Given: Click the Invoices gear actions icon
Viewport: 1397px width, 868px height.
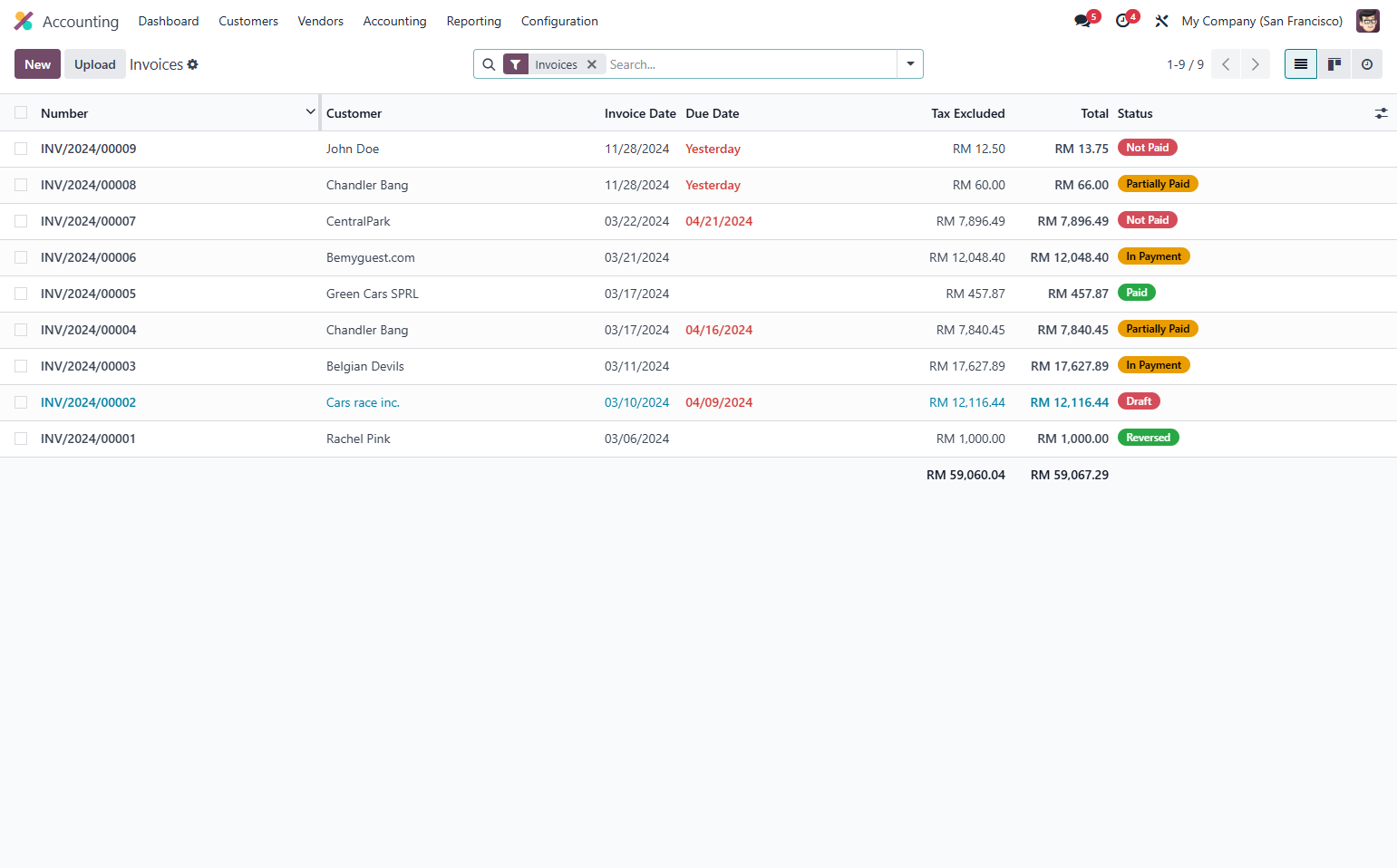Looking at the screenshot, I should pos(192,64).
